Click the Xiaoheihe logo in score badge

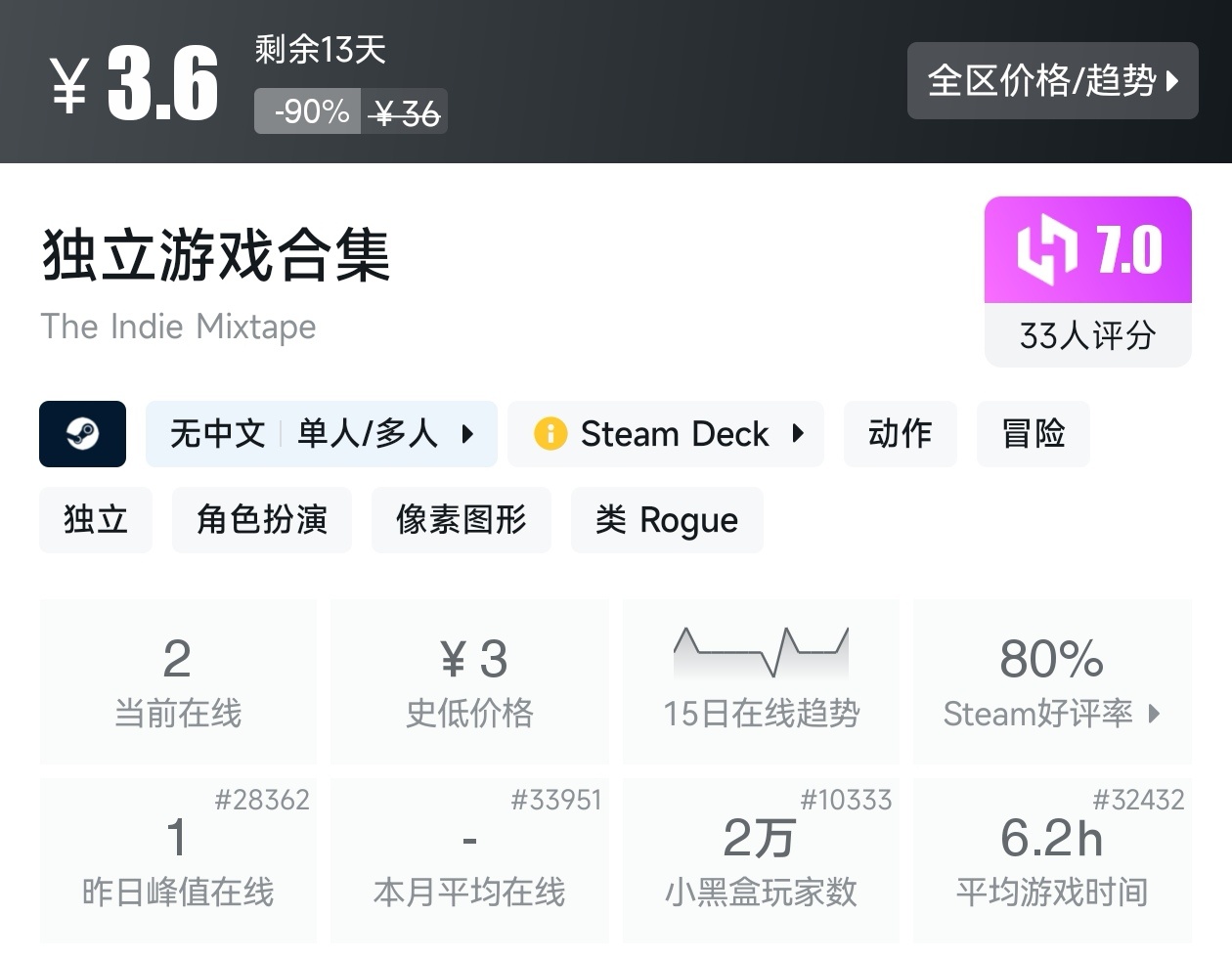click(x=1046, y=249)
